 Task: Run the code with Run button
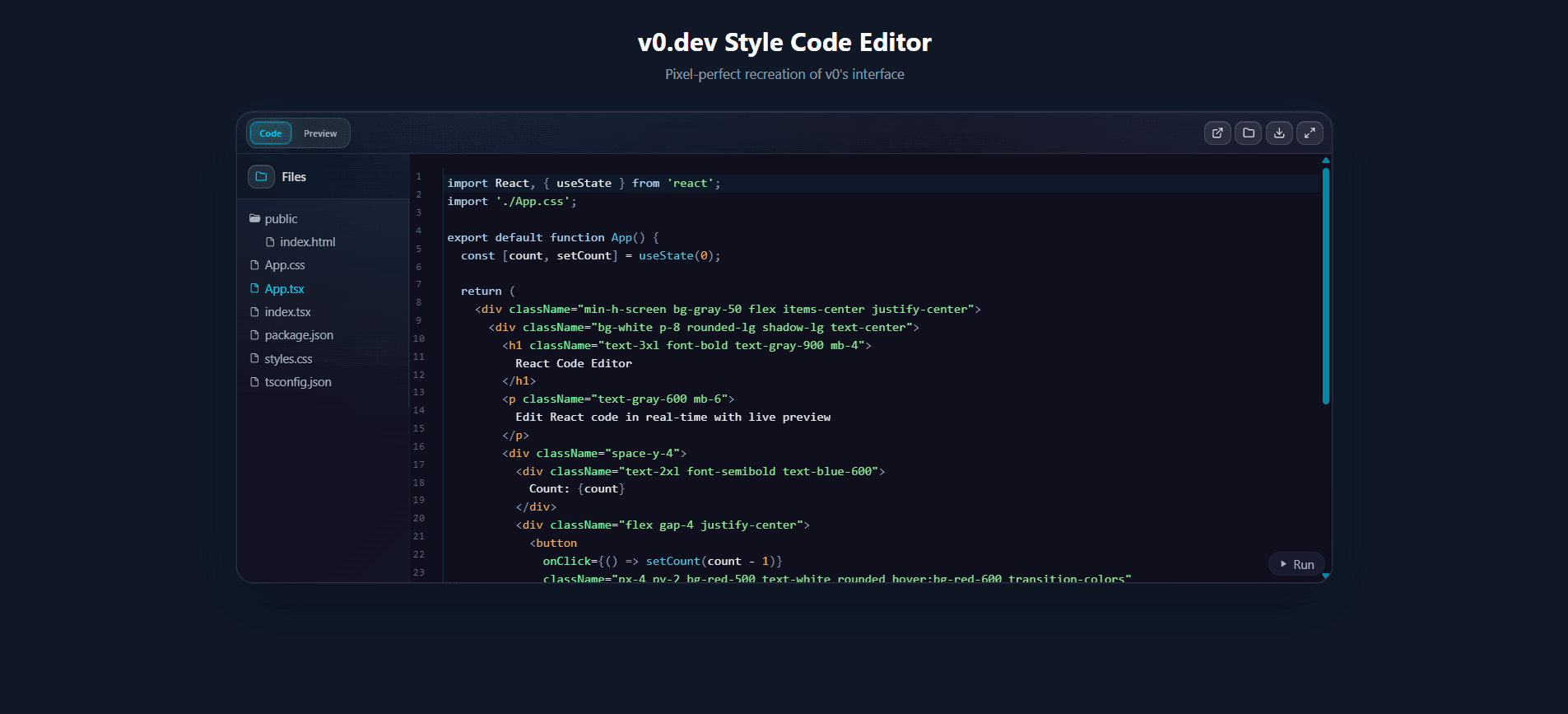[1297, 564]
